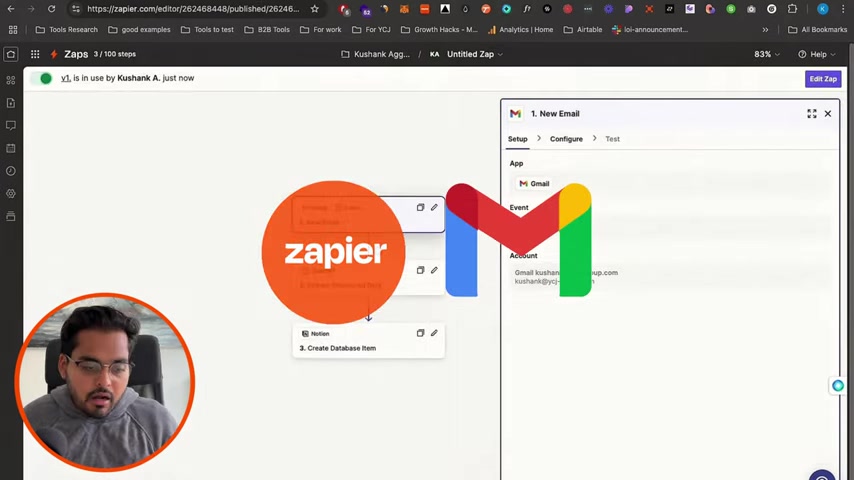This screenshot has height=480, width=854.
Task: Expand the New Email panel to fullscreen
Action: [812, 113]
